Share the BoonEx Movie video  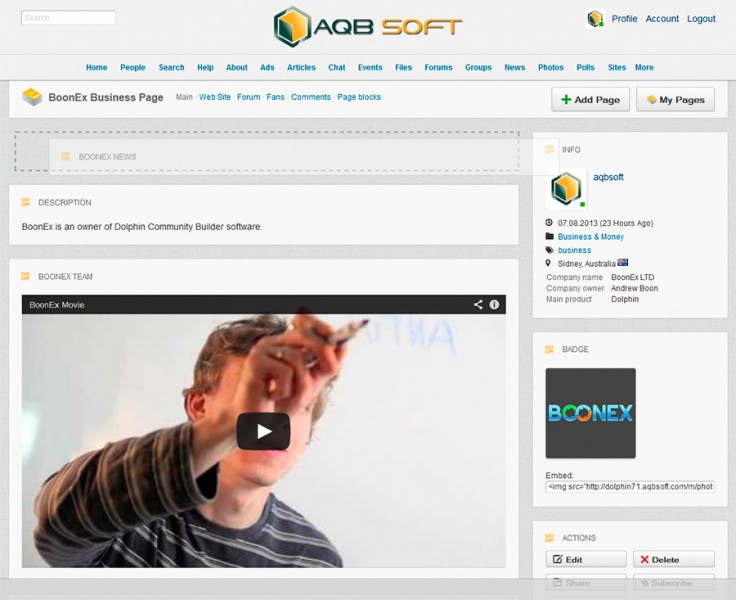[478, 304]
